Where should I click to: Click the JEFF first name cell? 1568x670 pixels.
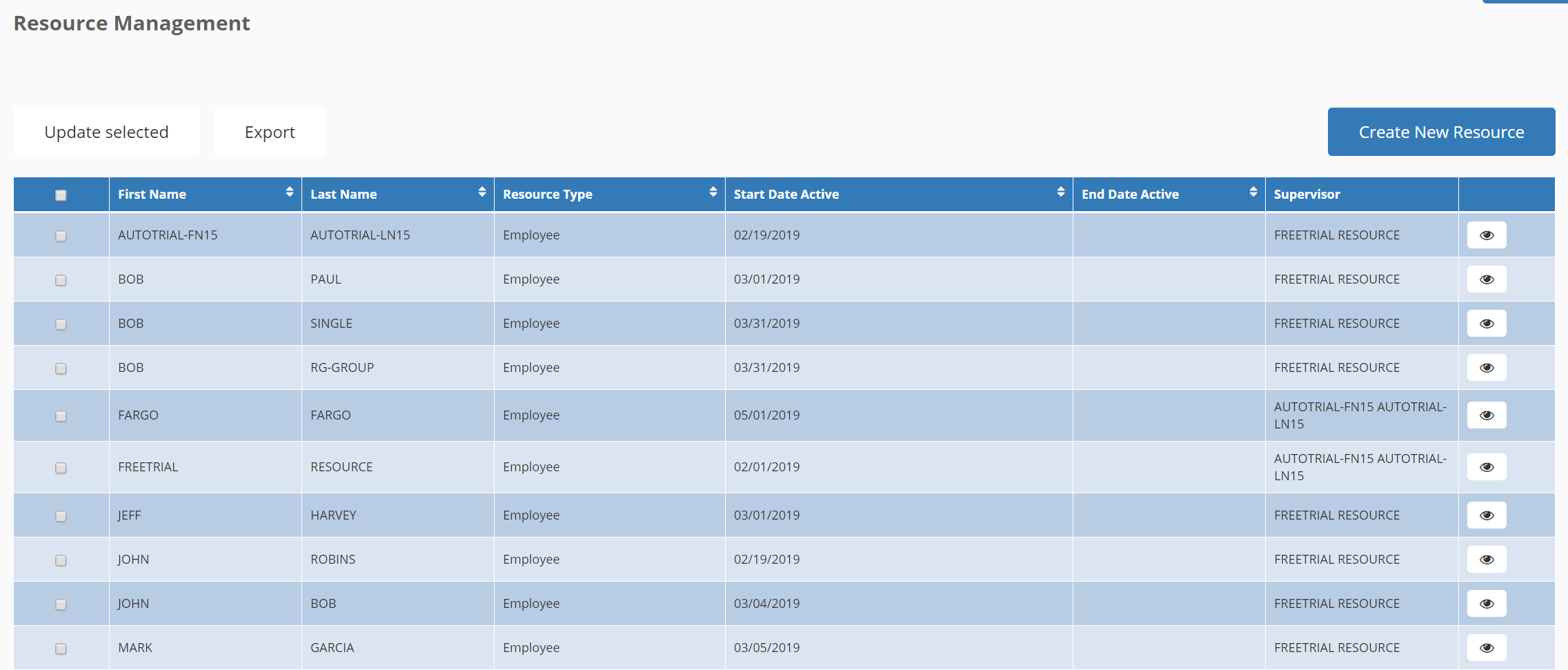(206, 515)
